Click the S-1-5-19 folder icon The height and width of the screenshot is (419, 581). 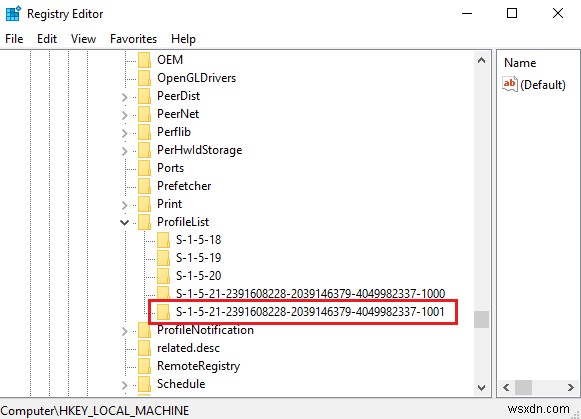click(x=163, y=258)
